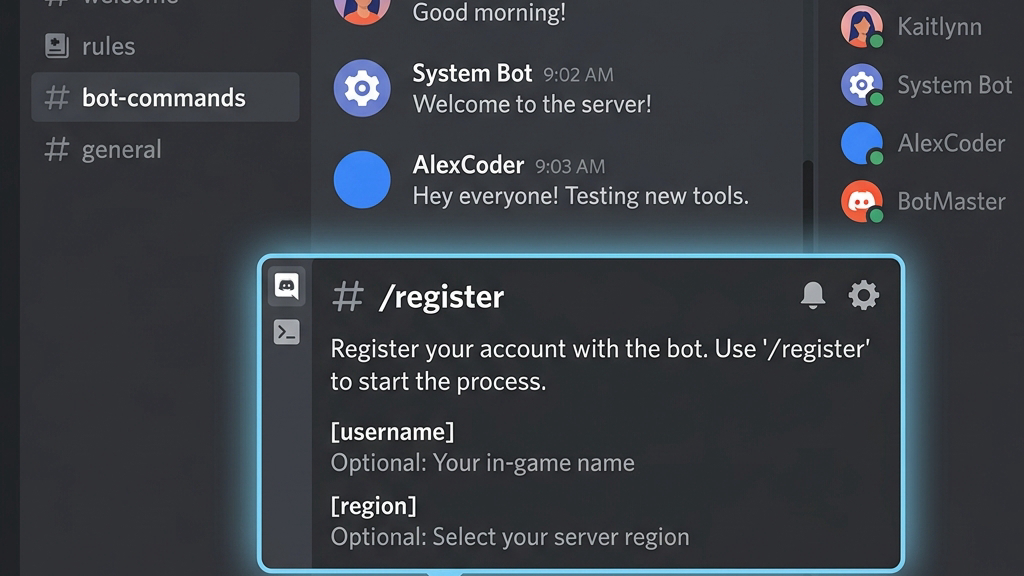The width and height of the screenshot is (1024, 576).
Task: Click AlexCoder's blue avatar in the chat
Action: (362, 180)
